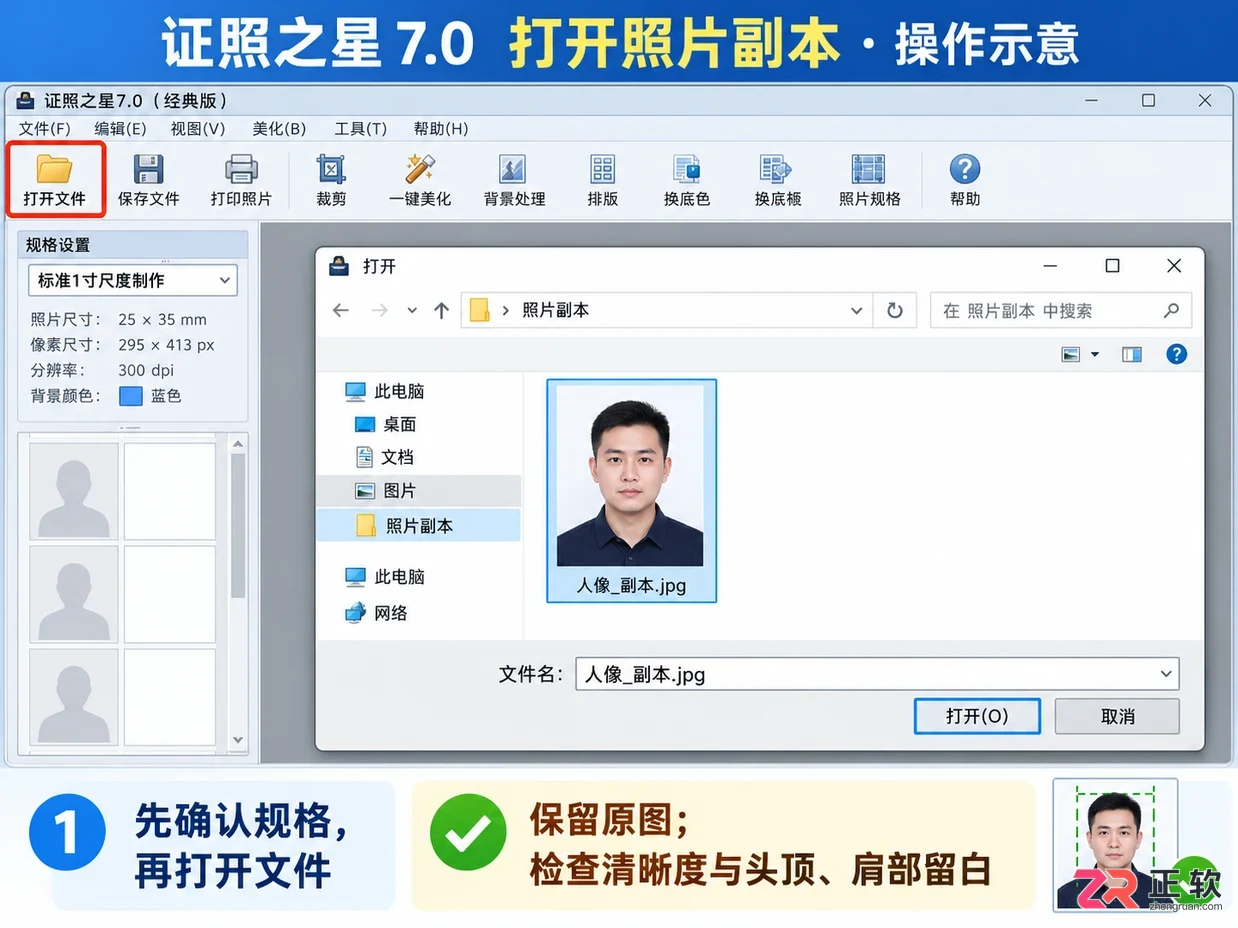Open the 文件(F) menu
Viewport: 1238px width, 928px height.
coord(45,129)
